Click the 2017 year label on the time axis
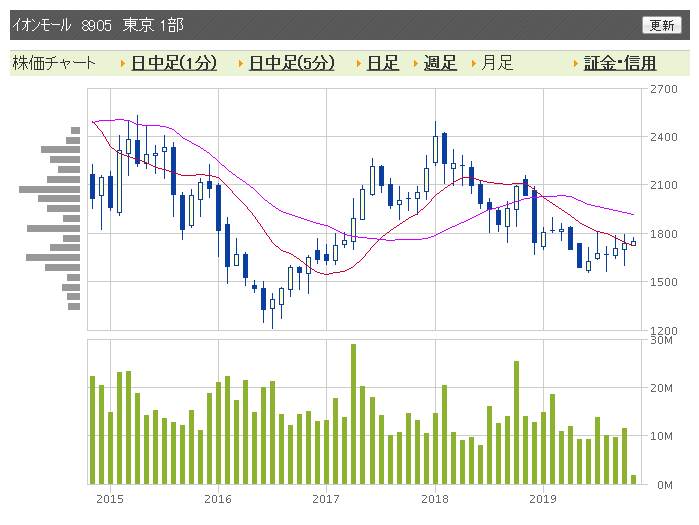Viewport: 699px width, 525px height. (x=326, y=498)
